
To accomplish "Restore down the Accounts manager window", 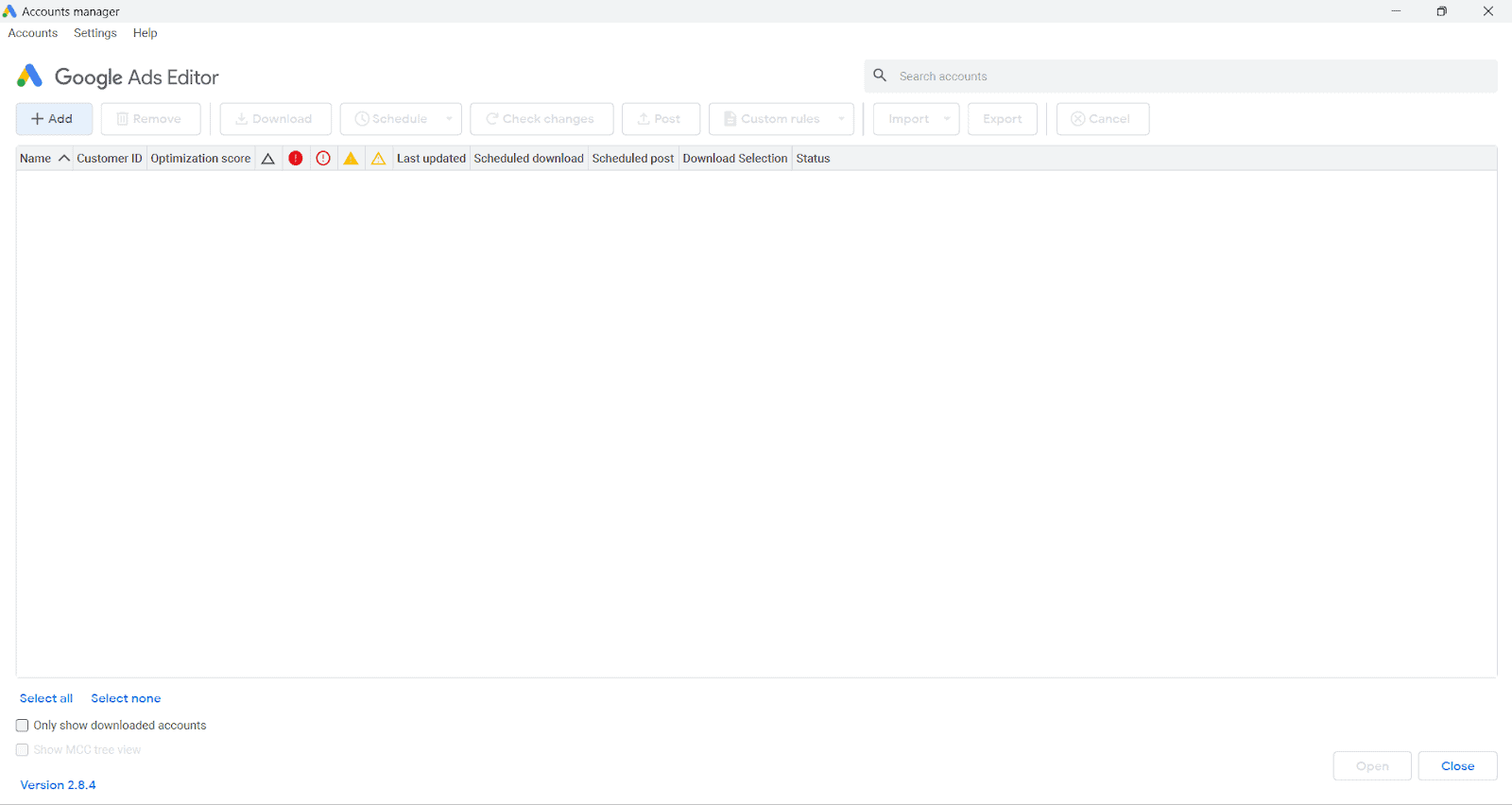I will [1442, 11].
